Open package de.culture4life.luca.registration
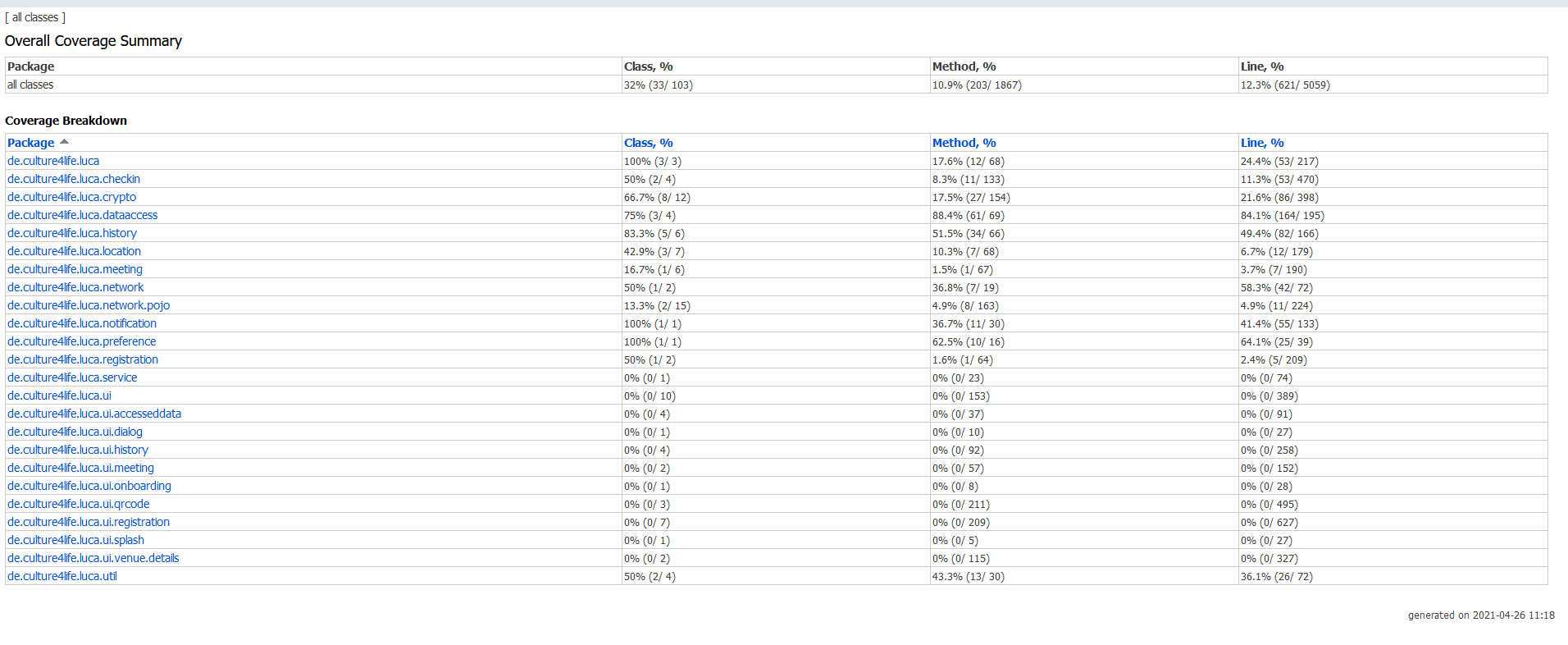 click(83, 359)
